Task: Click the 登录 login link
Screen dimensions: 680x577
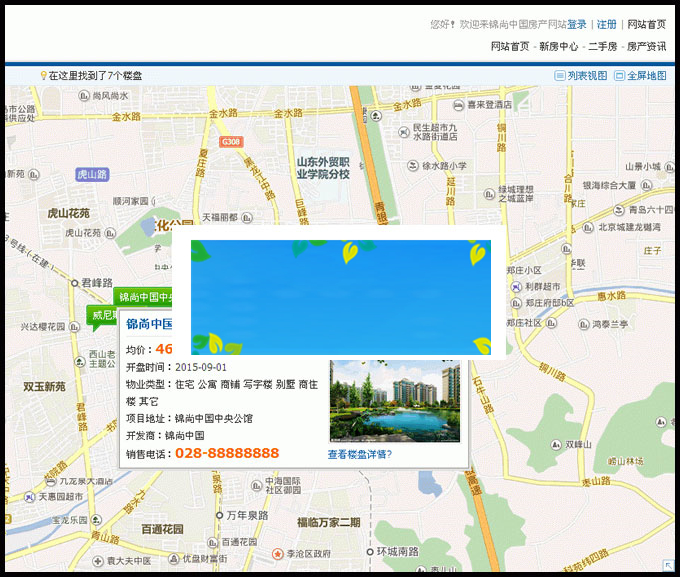Action: 577,24
